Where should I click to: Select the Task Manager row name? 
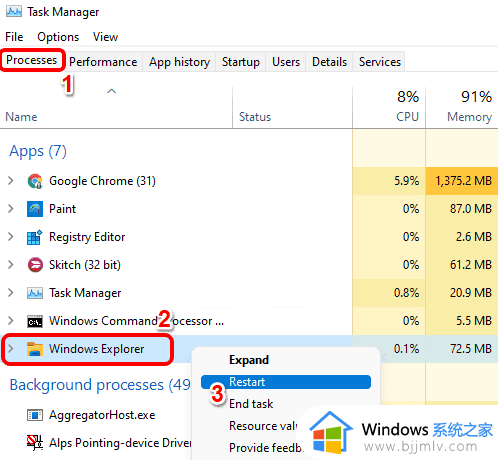[85, 293]
